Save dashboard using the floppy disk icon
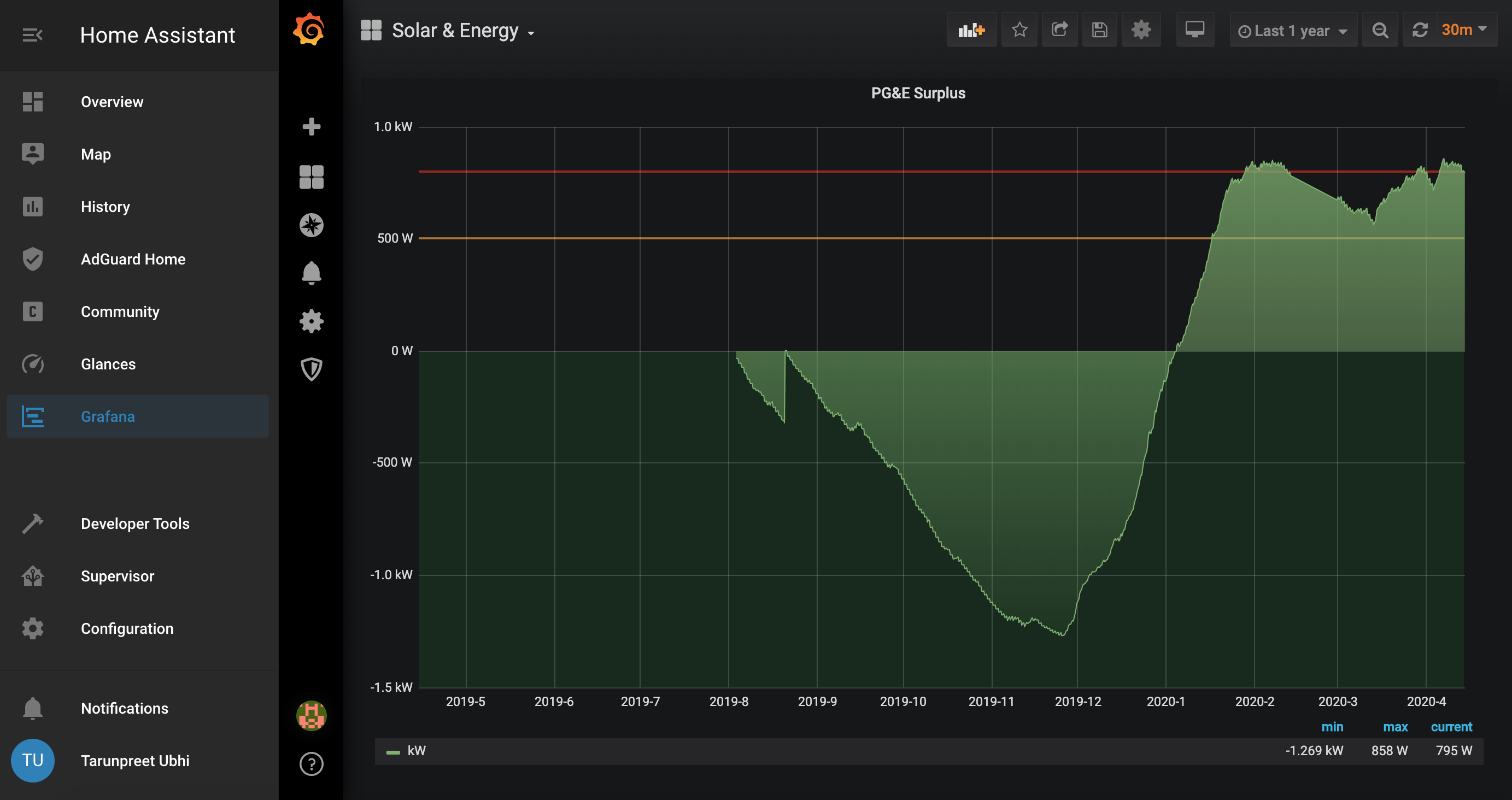This screenshot has height=800, width=1512. (x=1099, y=30)
